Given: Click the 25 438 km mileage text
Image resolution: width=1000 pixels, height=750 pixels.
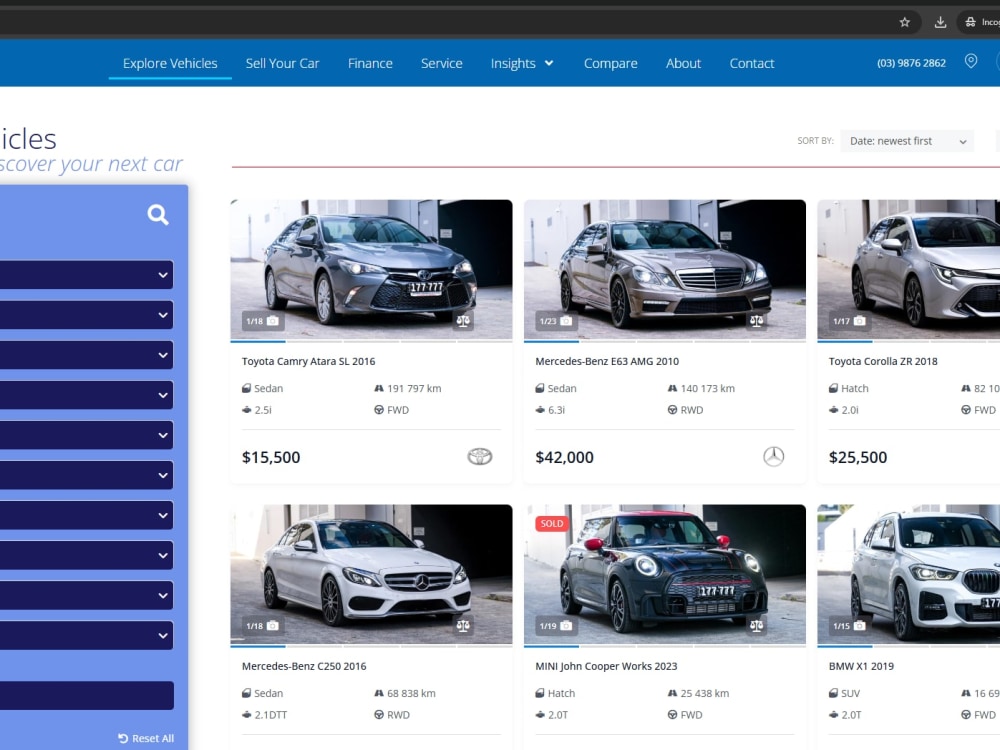Looking at the screenshot, I should click(x=705, y=693).
